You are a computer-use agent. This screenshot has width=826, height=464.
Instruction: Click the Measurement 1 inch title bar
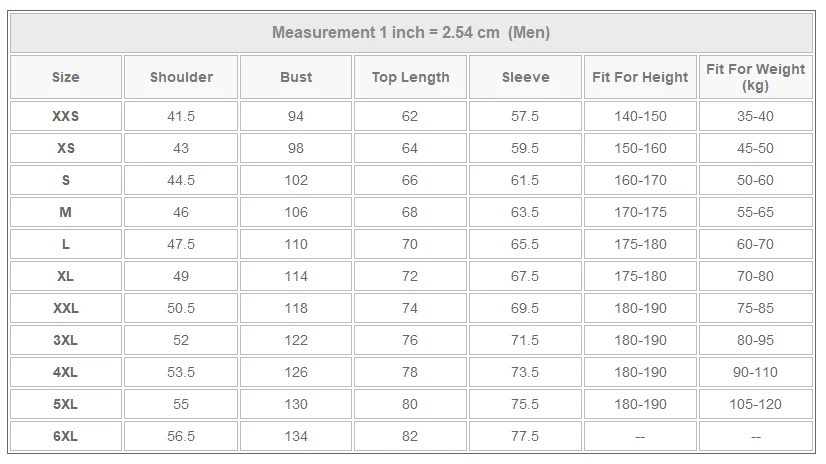coord(411,32)
